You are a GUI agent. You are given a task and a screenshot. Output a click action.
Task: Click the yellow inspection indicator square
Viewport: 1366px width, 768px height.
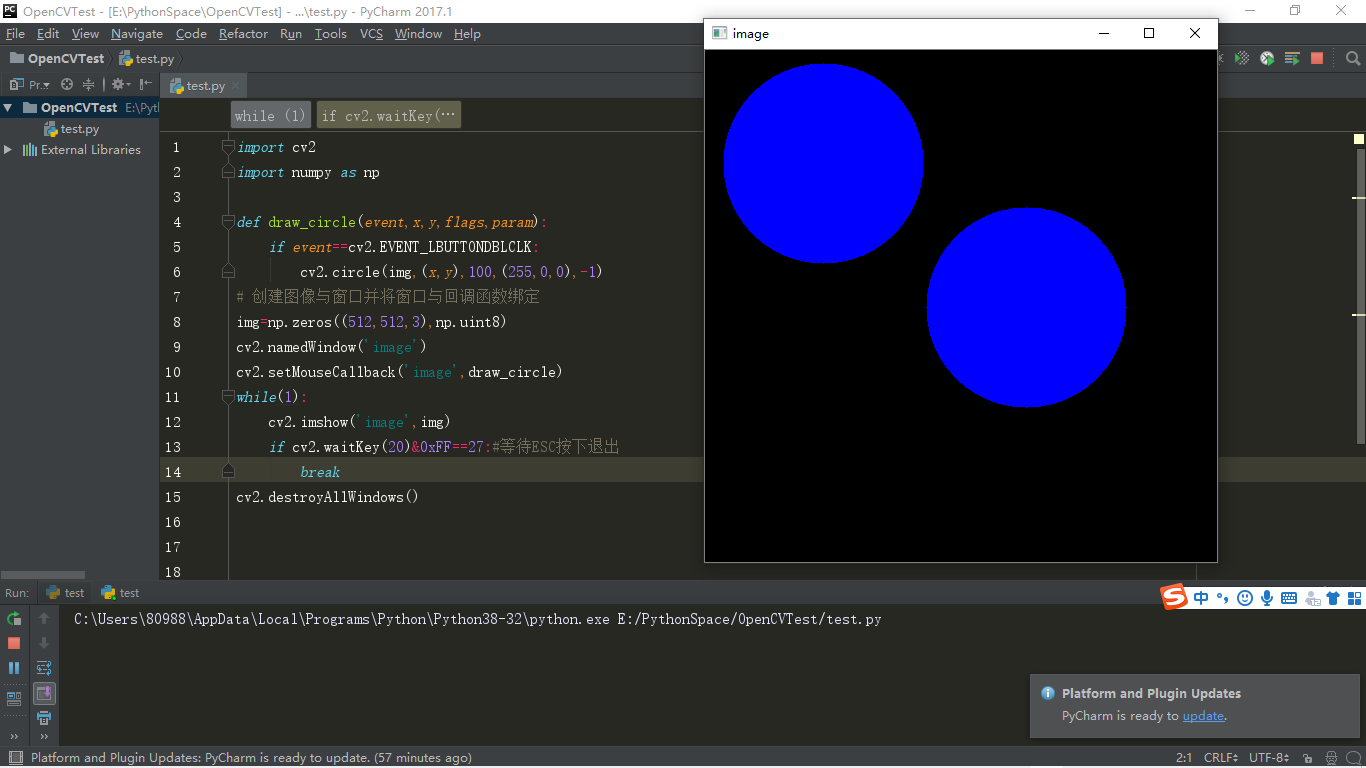point(1359,139)
